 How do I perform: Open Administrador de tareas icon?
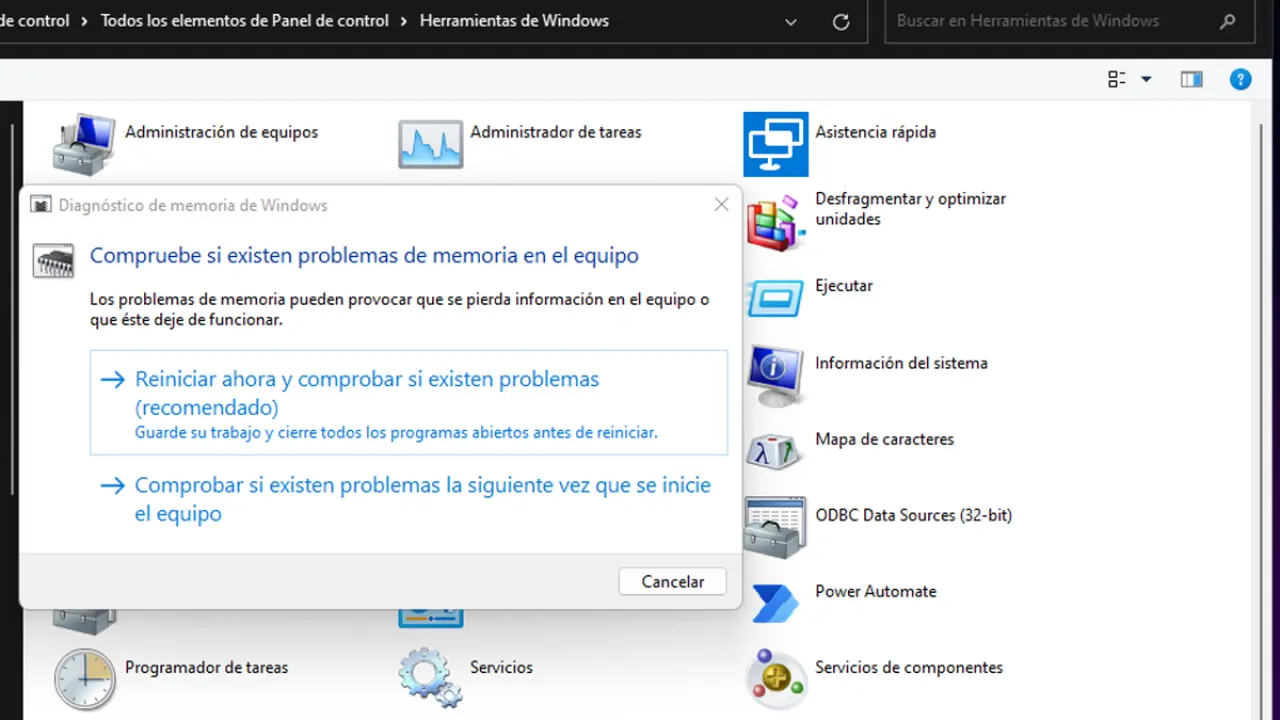coord(430,143)
